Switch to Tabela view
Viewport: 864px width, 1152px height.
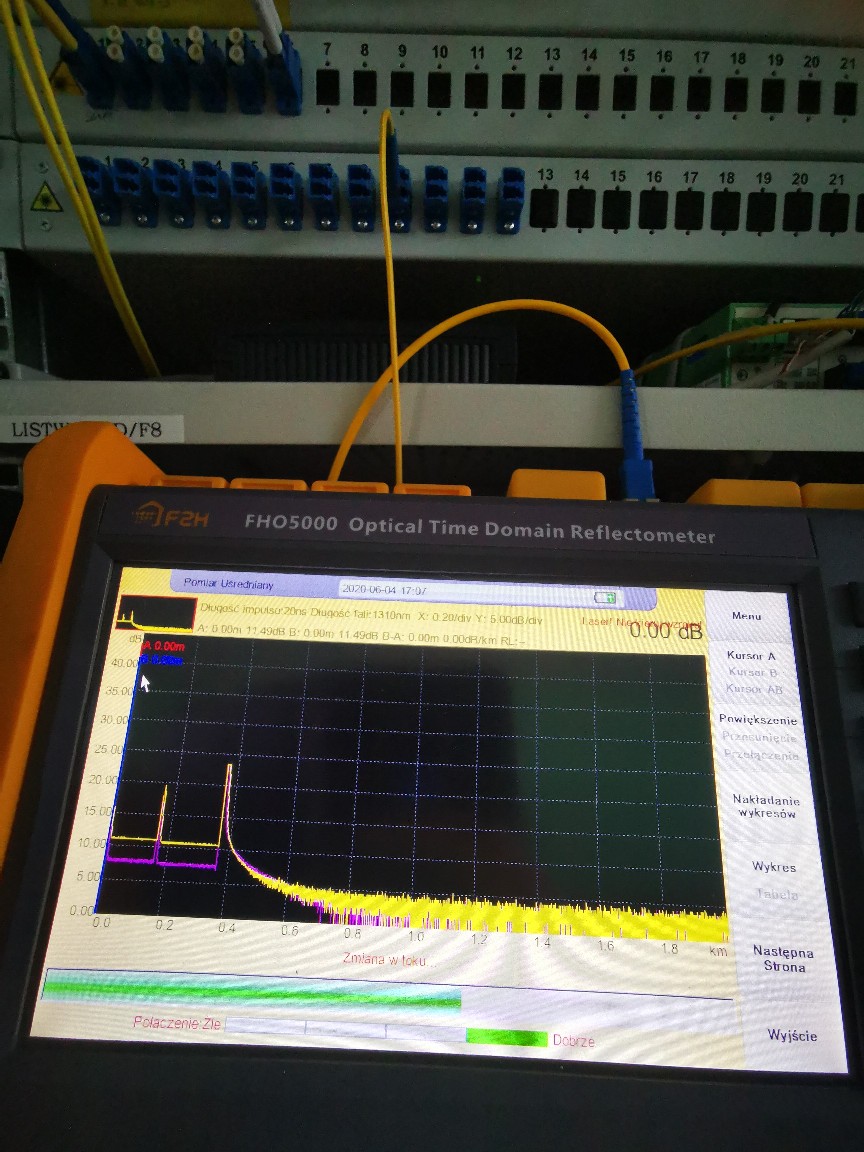[x=777, y=894]
